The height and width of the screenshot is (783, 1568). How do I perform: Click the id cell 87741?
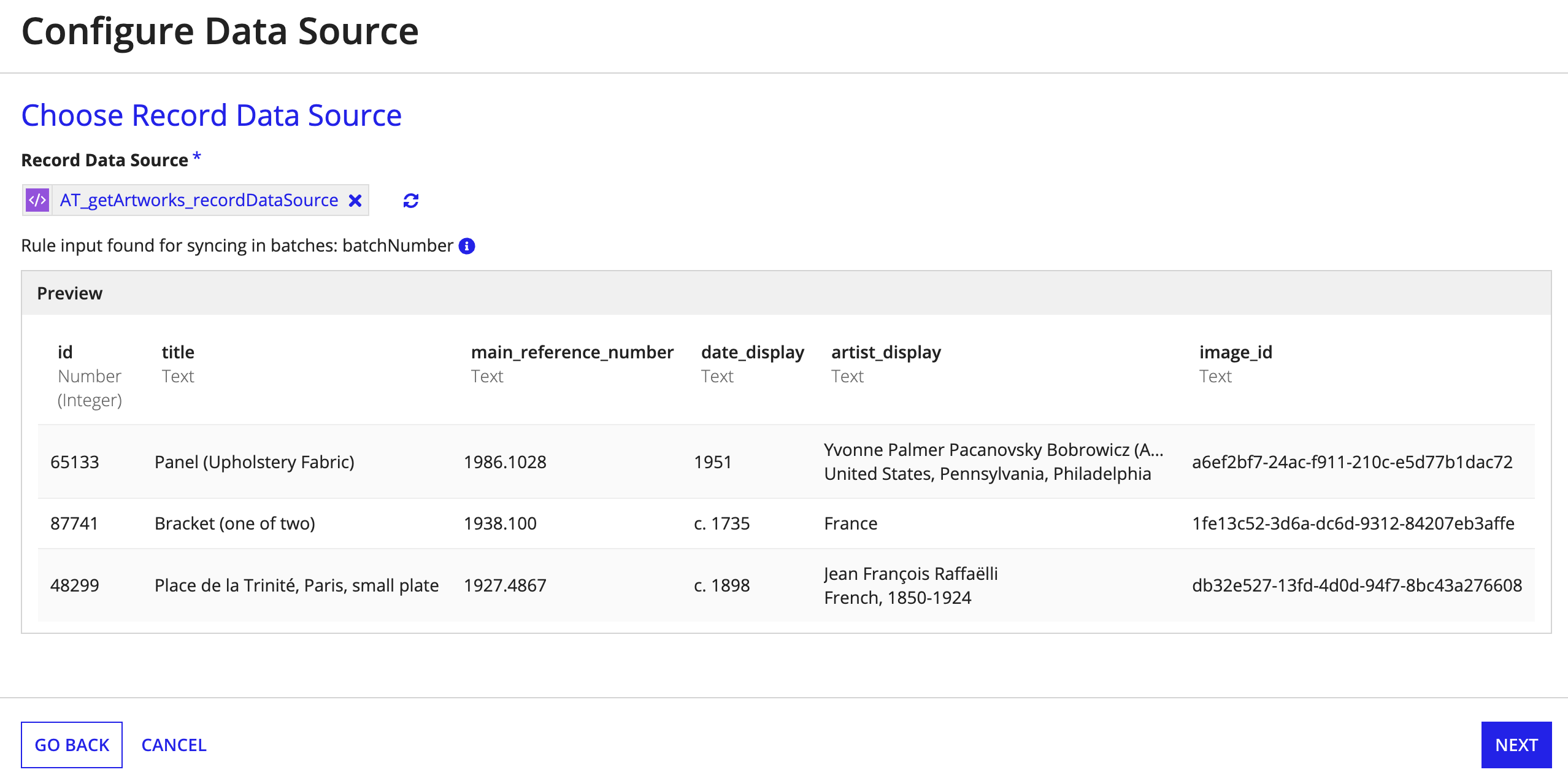pos(74,523)
